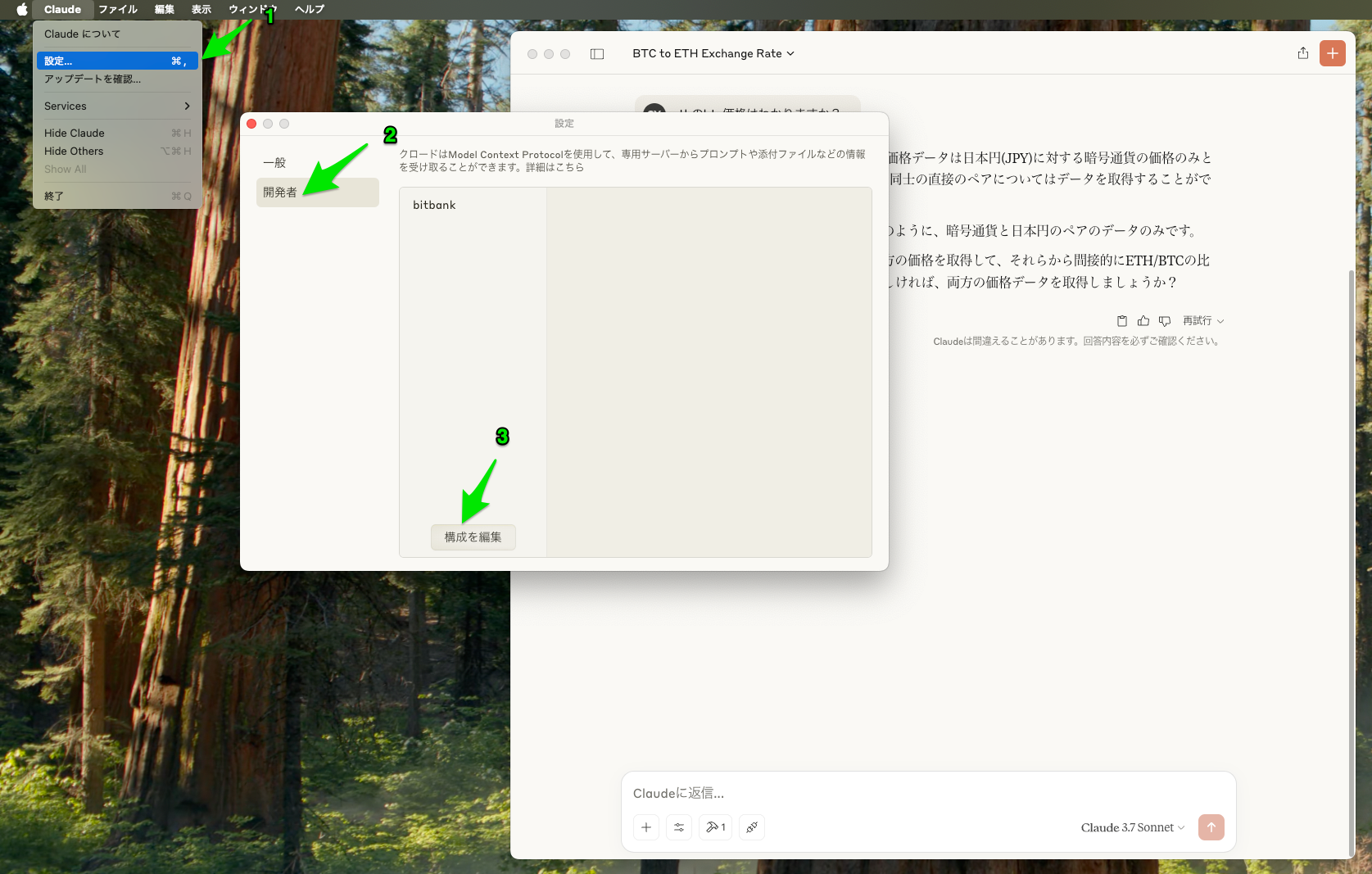Open the BTC to ETH Exchange Rate title dropdown
The width and height of the screenshot is (1372, 874).
point(712,53)
